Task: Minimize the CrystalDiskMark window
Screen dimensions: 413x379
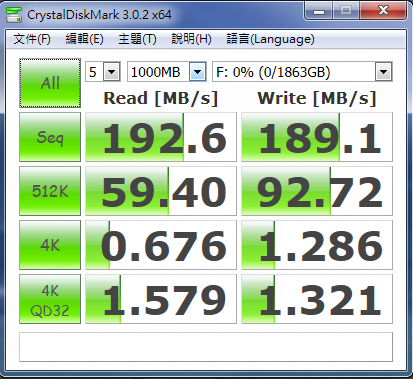Action: 319,11
